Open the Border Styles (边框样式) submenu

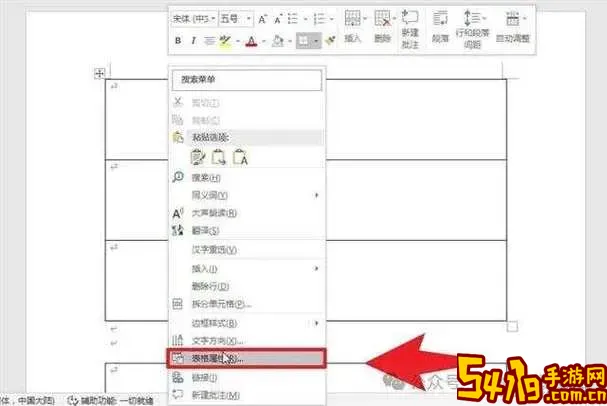[247, 323]
